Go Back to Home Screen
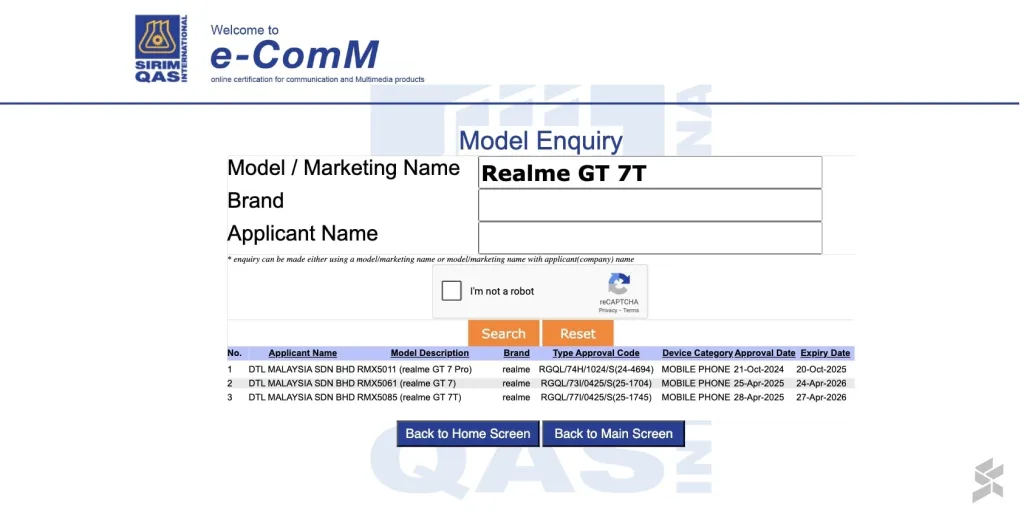The width and height of the screenshot is (1024, 517). (x=467, y=433)
